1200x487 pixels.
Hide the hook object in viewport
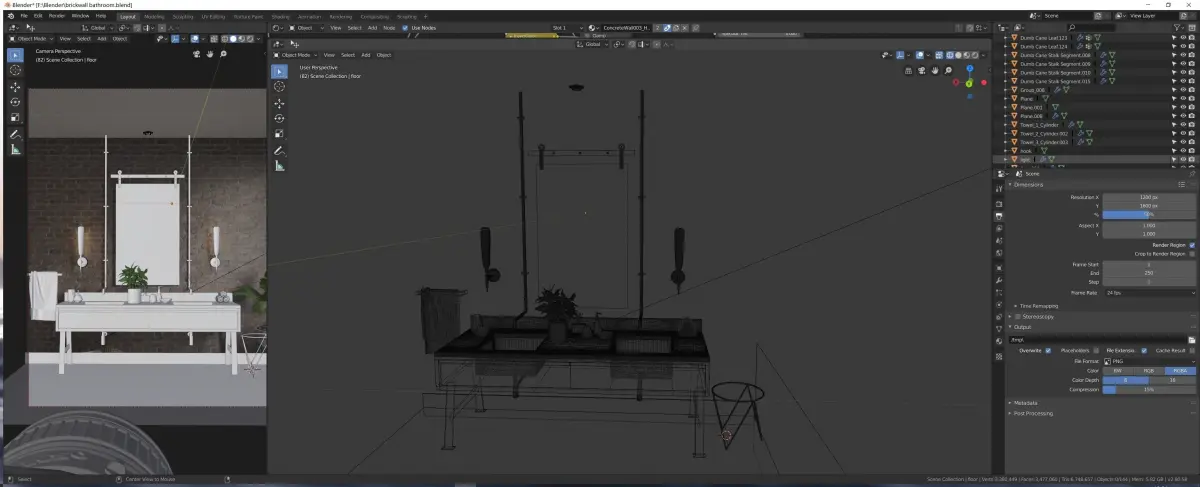[1183, 151]
